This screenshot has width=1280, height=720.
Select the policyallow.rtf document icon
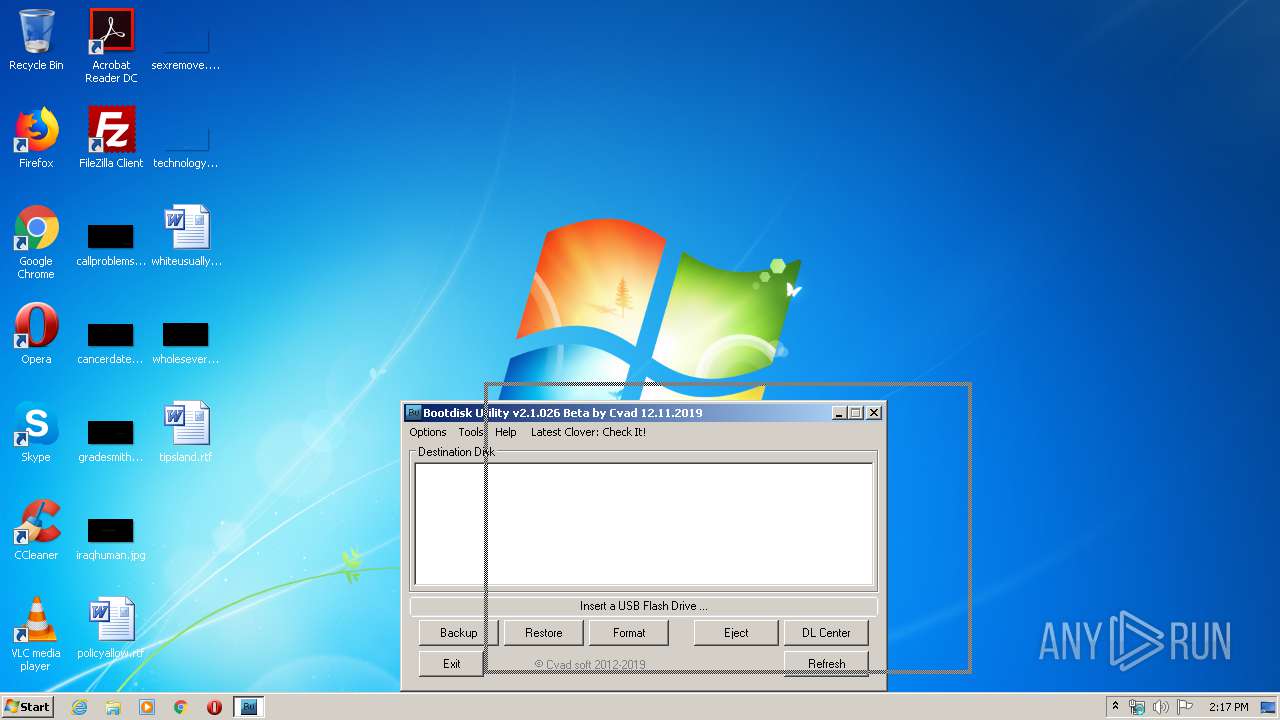point(111,629)
